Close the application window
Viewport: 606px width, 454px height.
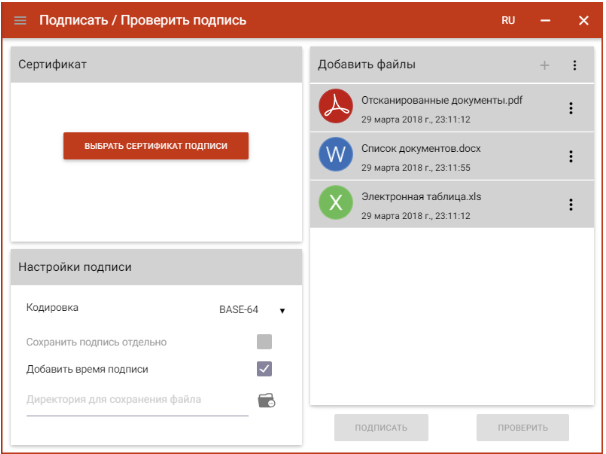pos(583,20)
